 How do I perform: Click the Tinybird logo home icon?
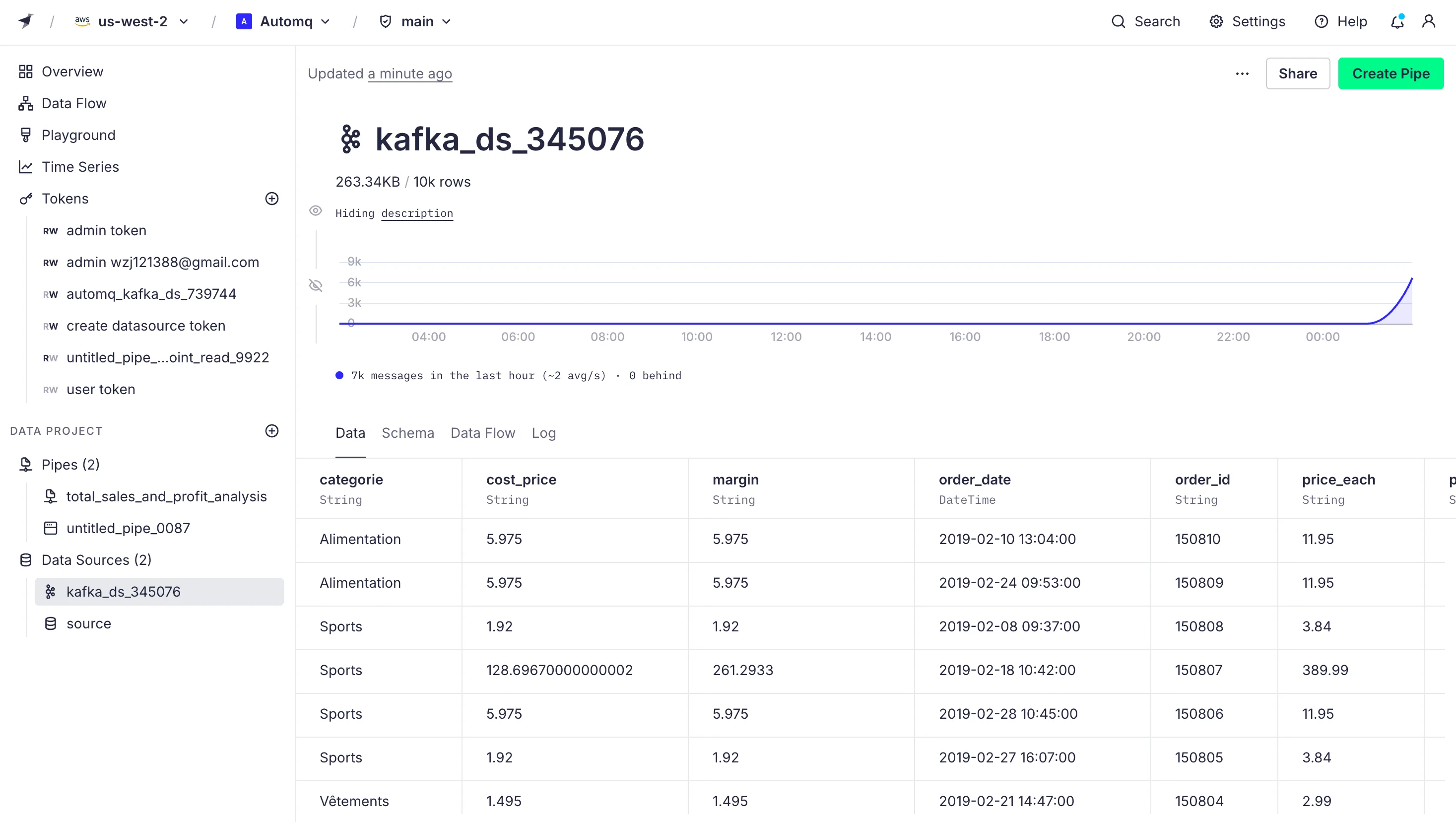[26, 21]
